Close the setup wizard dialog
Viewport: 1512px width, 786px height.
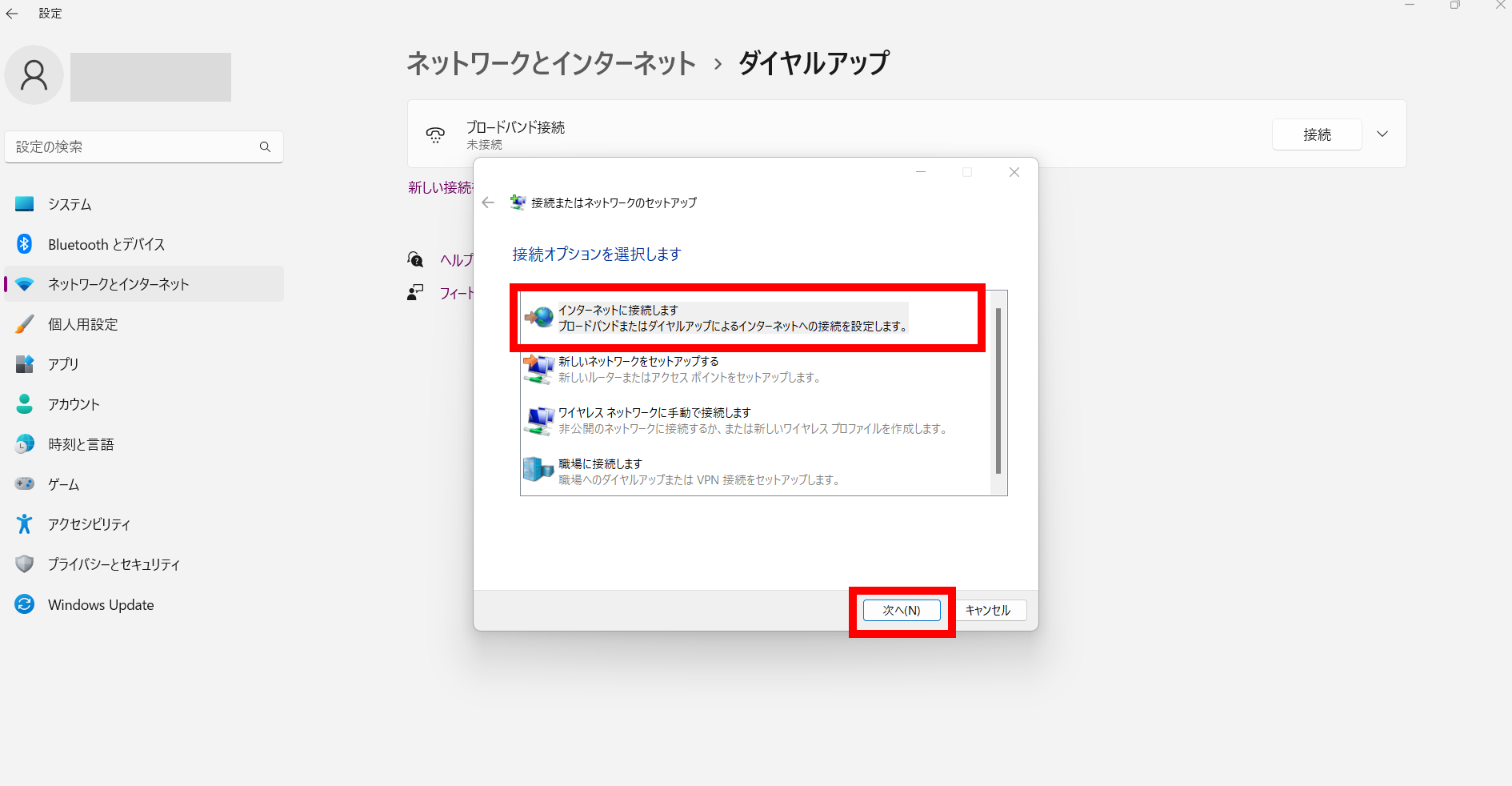point(1014,172)
